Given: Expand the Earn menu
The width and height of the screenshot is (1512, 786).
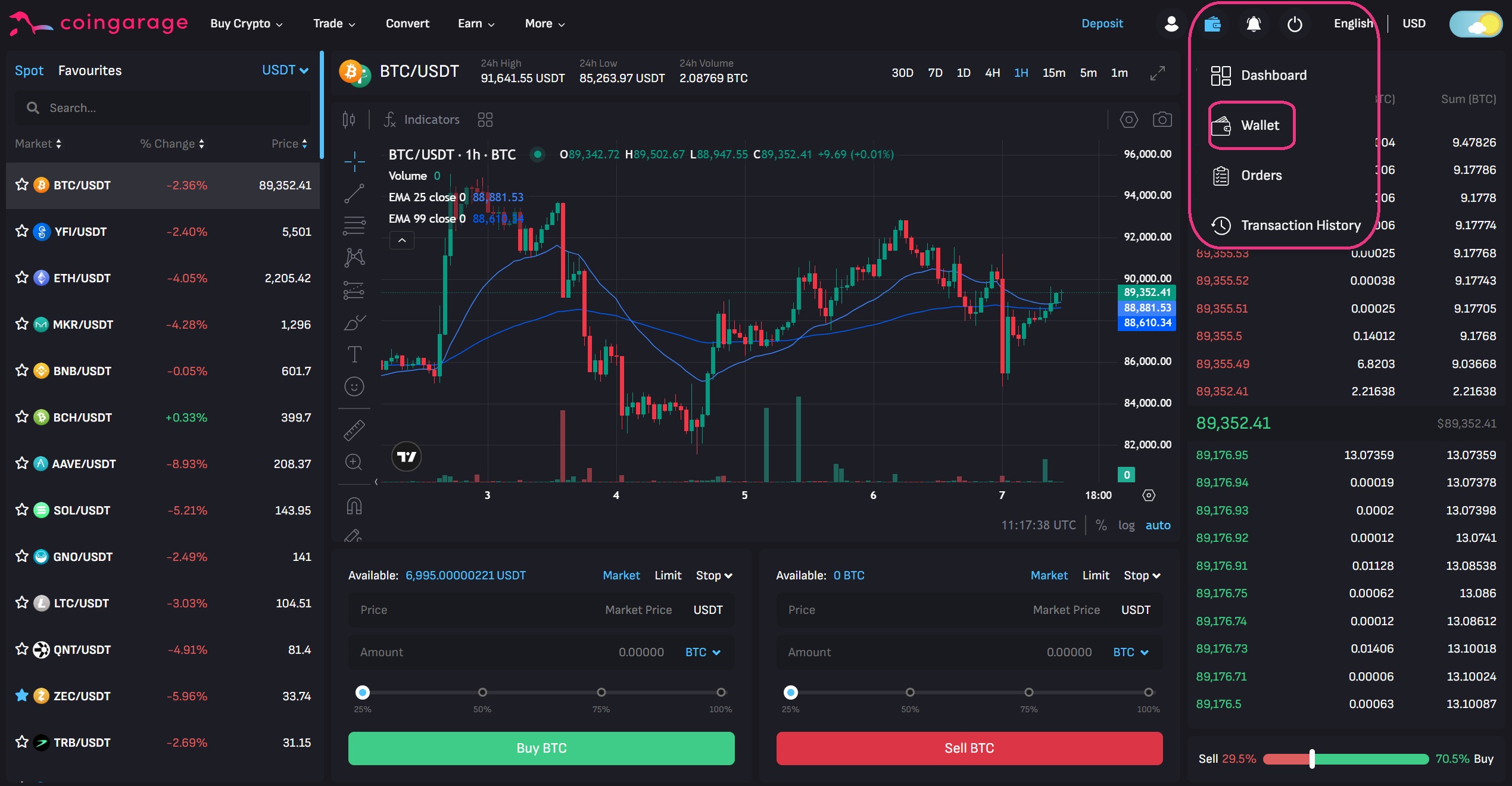Looking at the screenshot, I should (476, 24).
